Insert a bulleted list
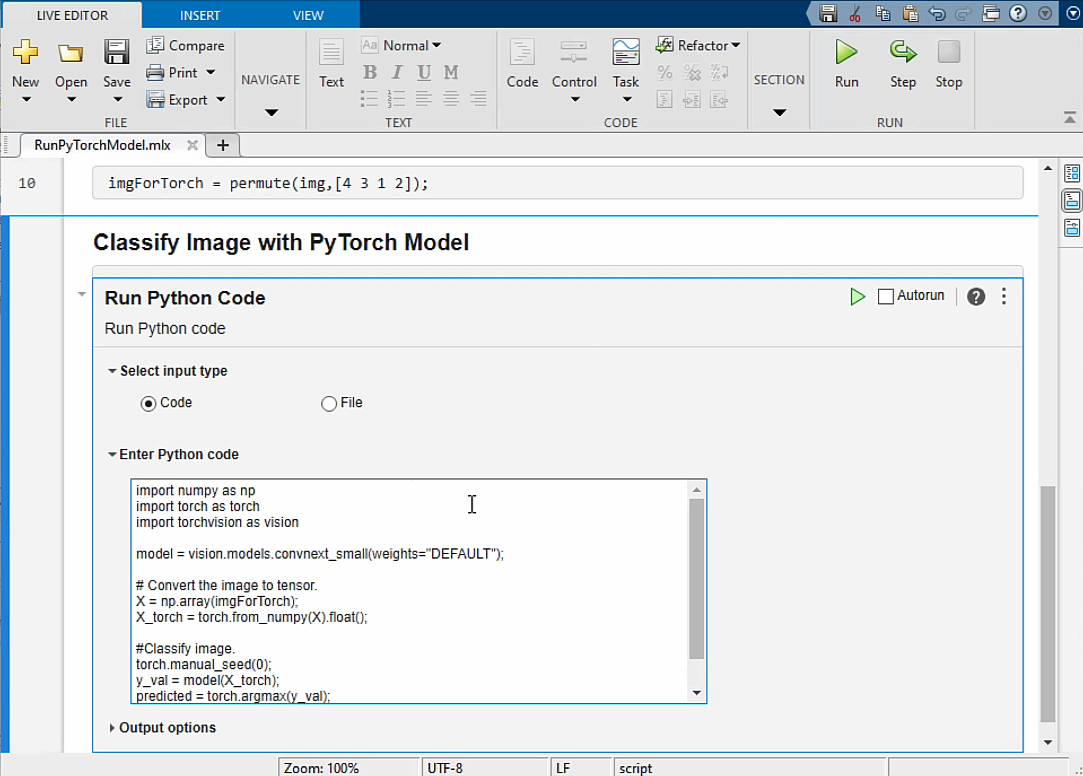The image size is (1083, 776). coord(370,99)
